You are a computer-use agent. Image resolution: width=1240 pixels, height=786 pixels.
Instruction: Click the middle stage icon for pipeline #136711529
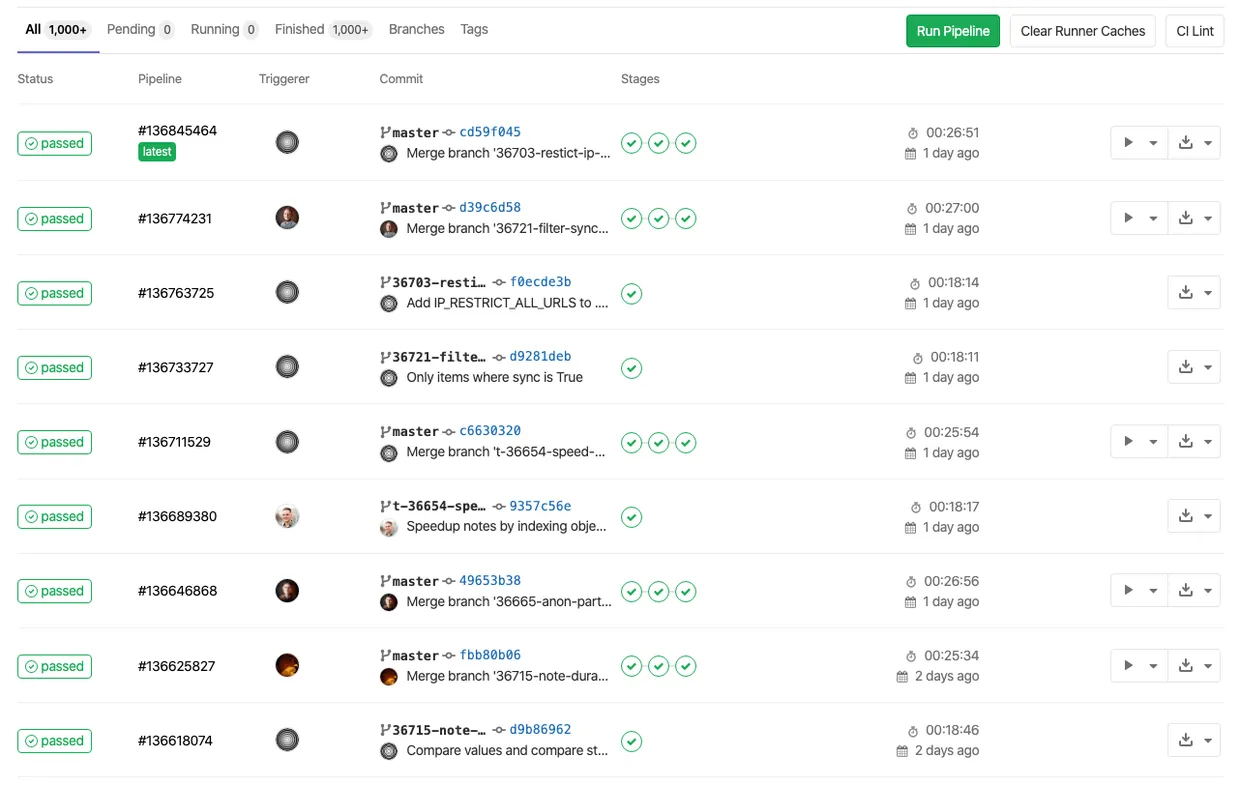coord(658,442)
